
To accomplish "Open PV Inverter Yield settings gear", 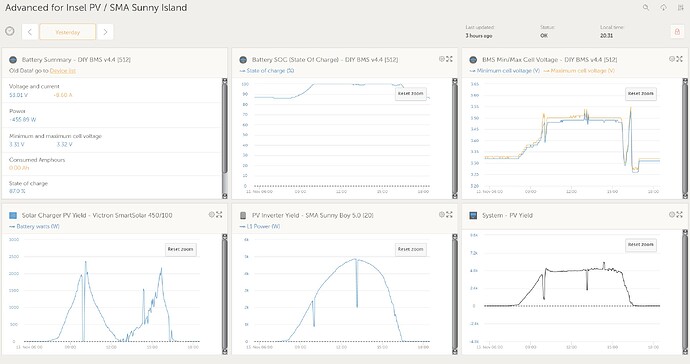I will pos(441,215).
